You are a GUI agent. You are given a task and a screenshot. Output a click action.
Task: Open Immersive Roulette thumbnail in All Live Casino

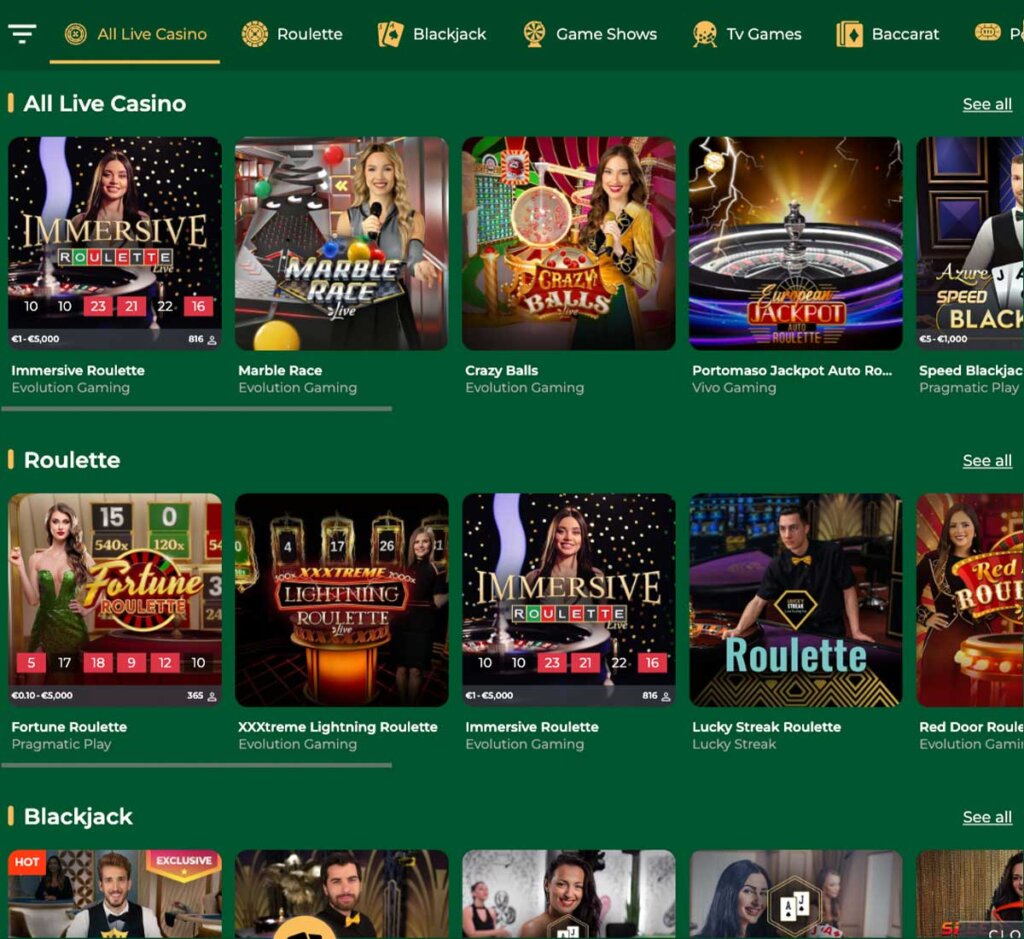(x=115, y=243)
